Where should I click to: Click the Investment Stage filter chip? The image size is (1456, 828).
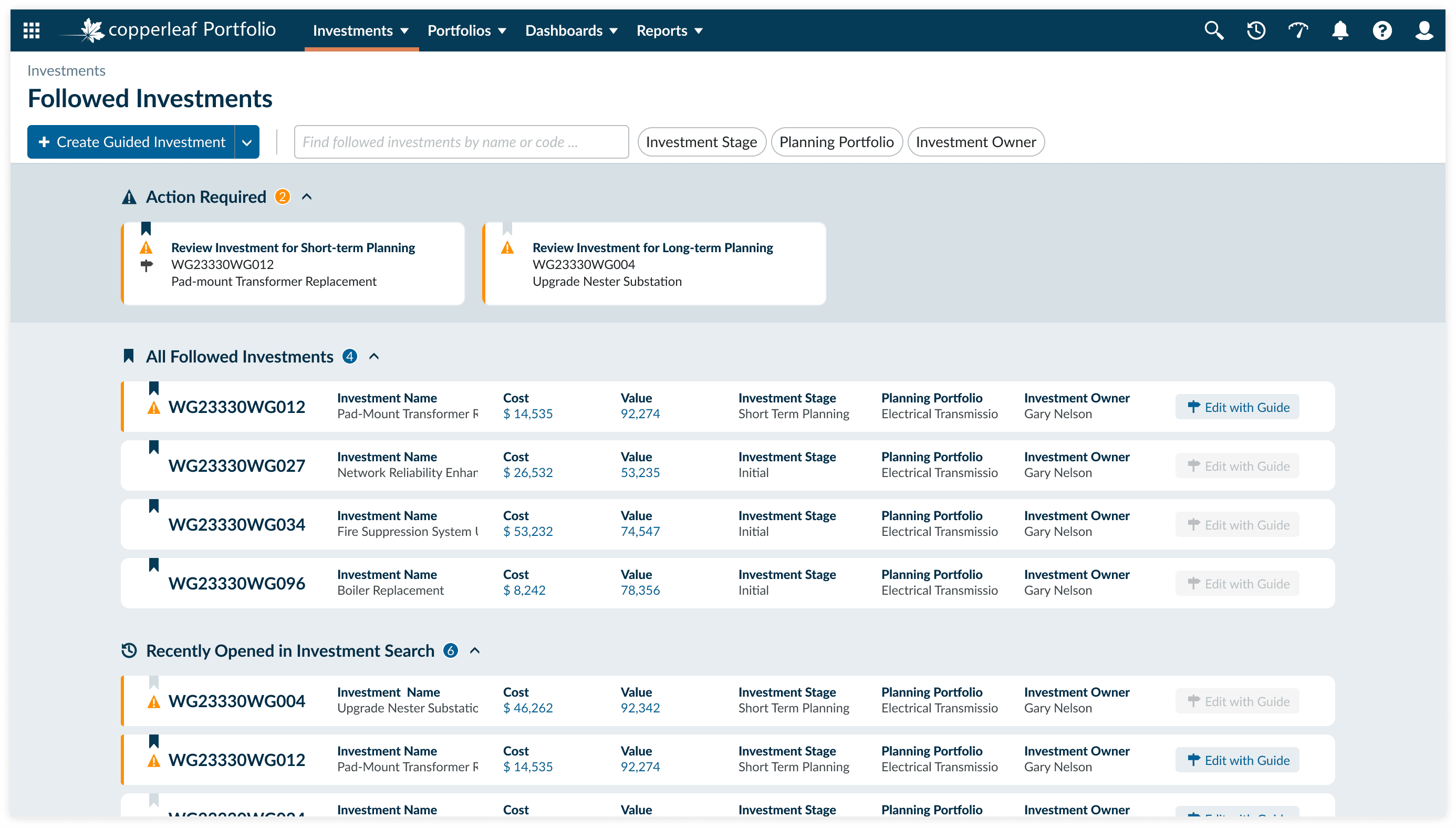(x=701, y=142)
